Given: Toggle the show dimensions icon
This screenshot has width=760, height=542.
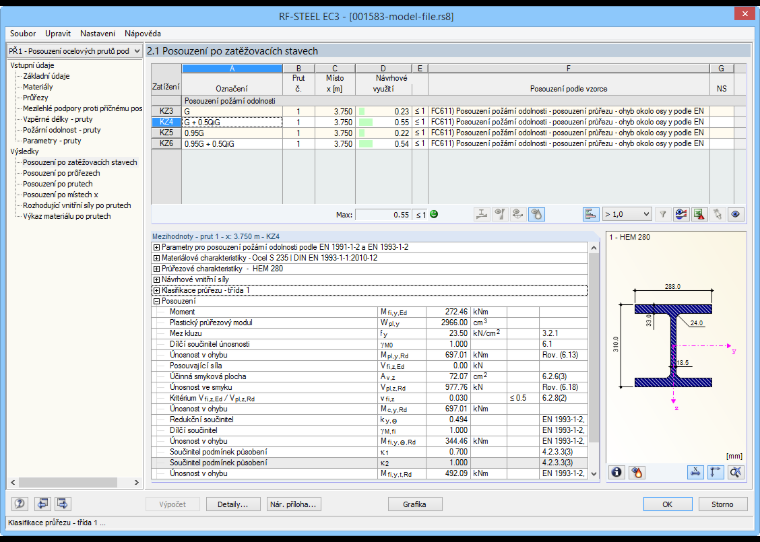Looking at the screenshot, I should point(696,472).
